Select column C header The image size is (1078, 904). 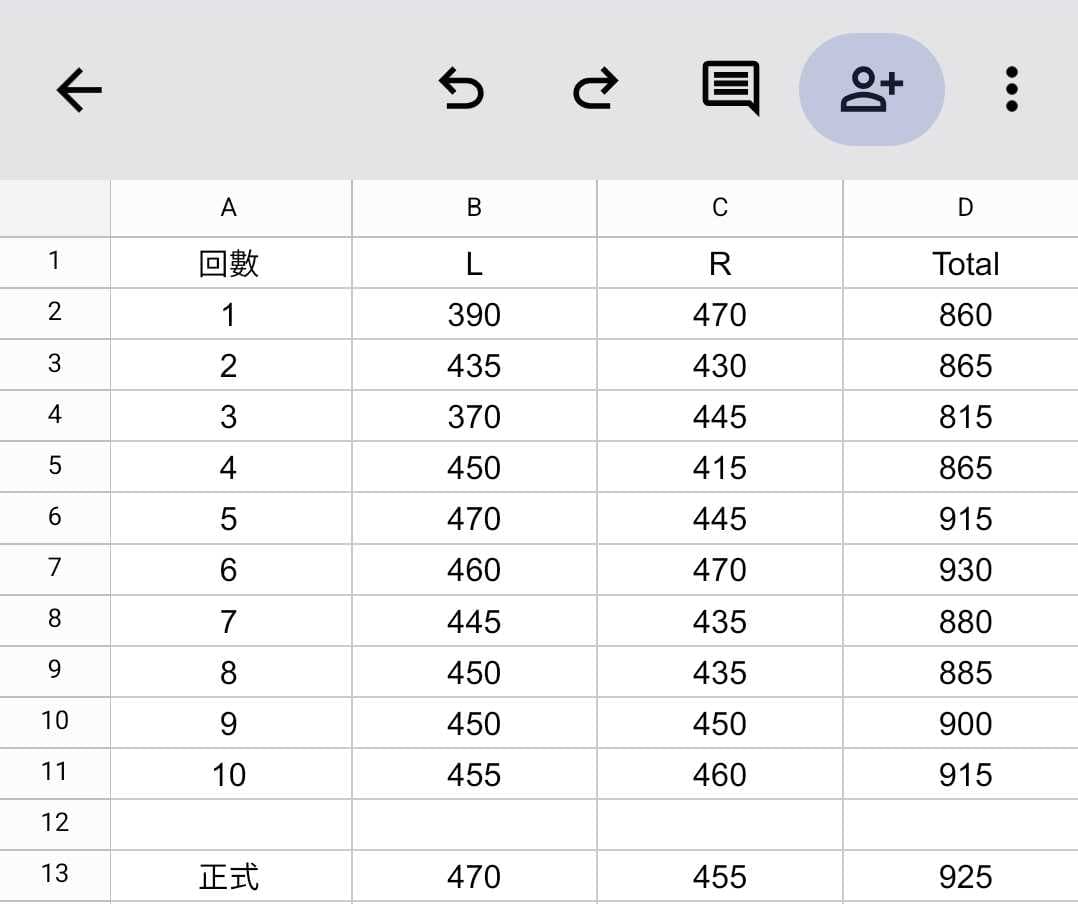(720, 208)
